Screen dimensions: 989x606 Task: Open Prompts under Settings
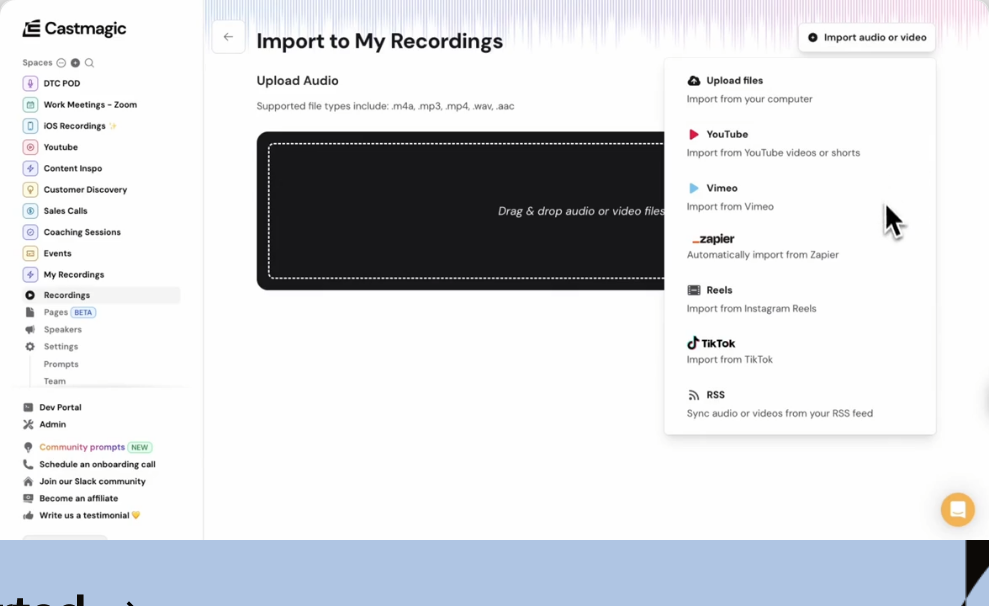pos(61,364)
